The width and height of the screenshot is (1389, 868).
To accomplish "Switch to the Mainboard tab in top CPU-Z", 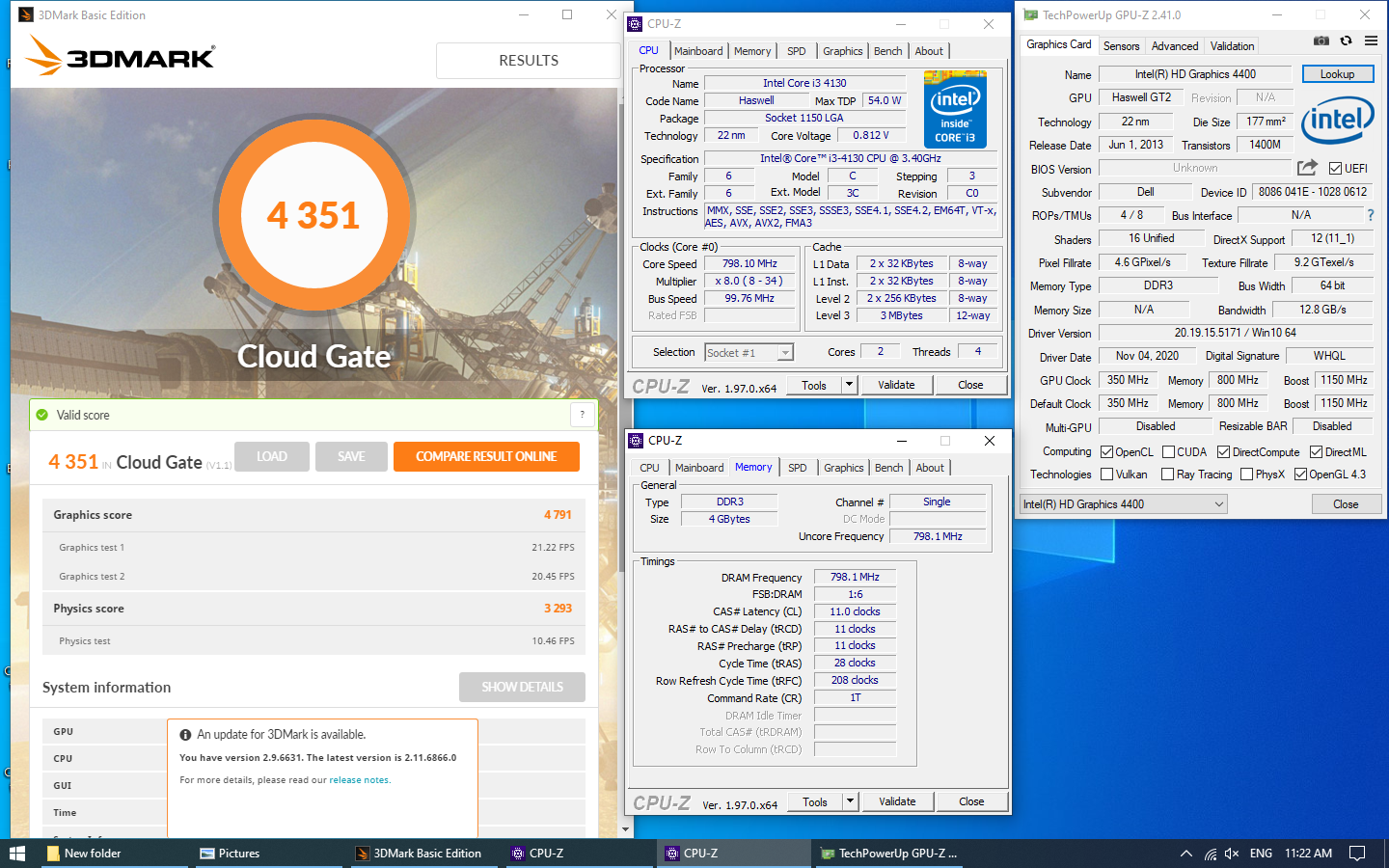I will (x=698, y=51).
